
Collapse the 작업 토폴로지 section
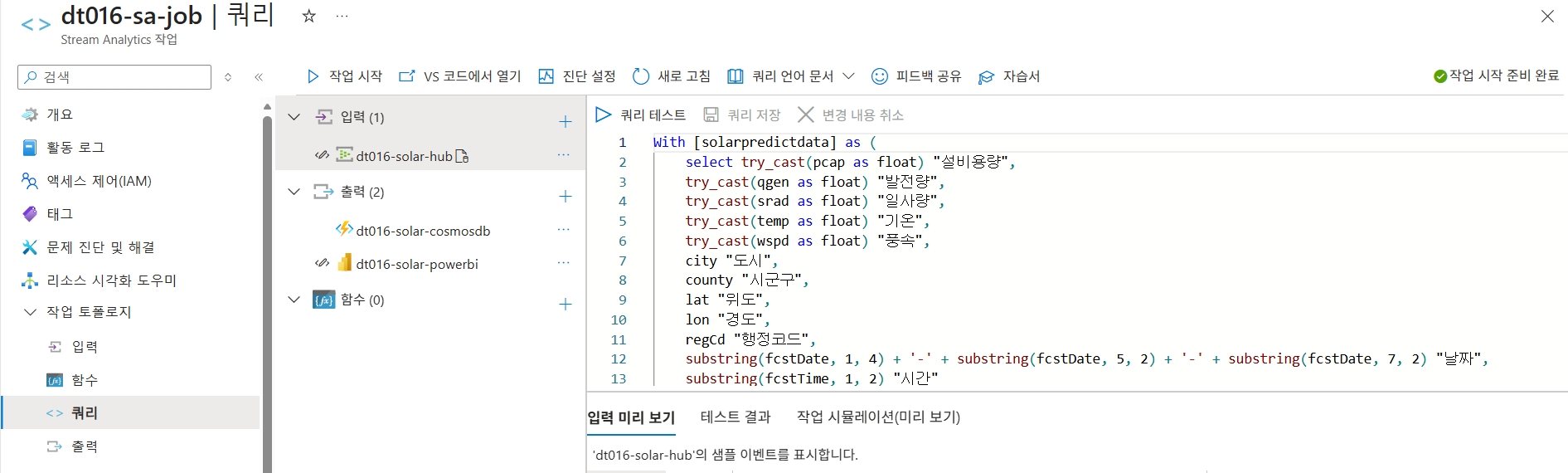pos(31,312)
